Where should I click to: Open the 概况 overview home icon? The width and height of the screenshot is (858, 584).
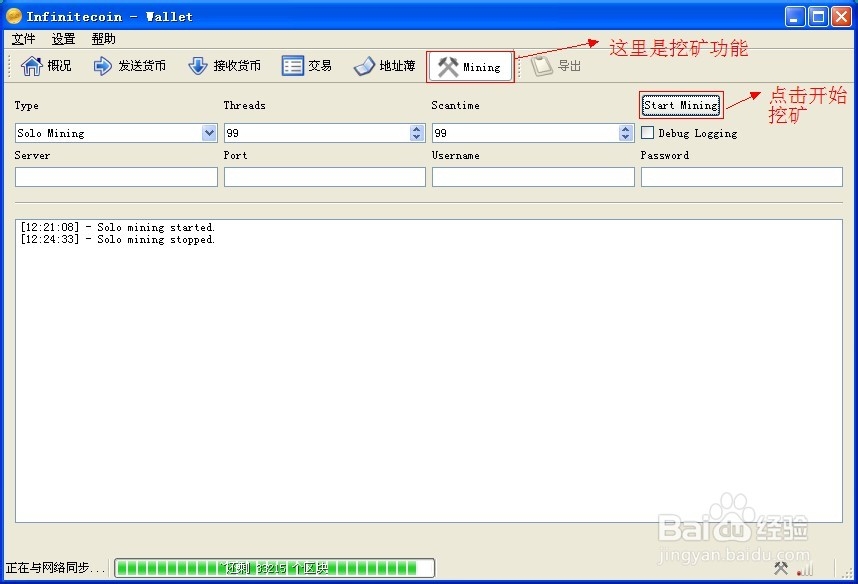pos(31,66)
